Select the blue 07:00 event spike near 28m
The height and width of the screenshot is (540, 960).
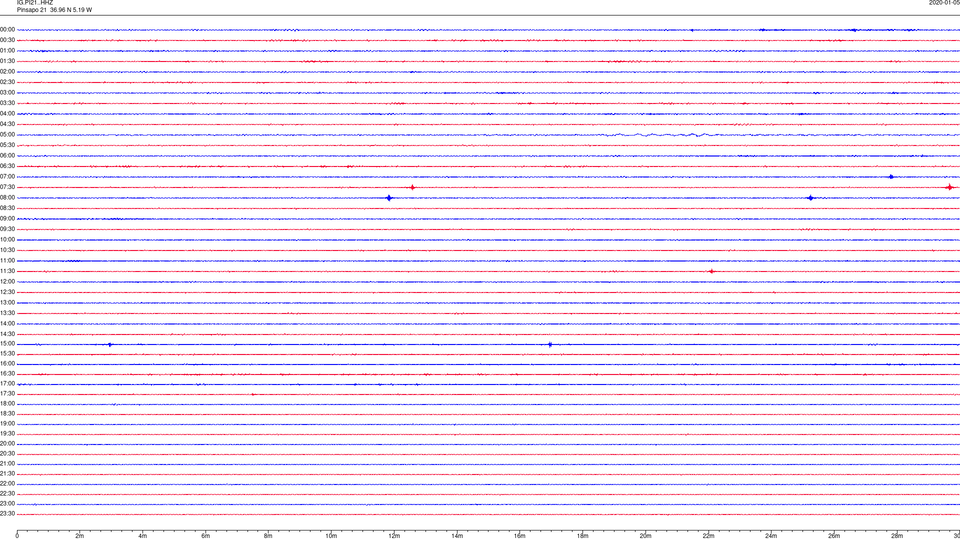[891, 177]
